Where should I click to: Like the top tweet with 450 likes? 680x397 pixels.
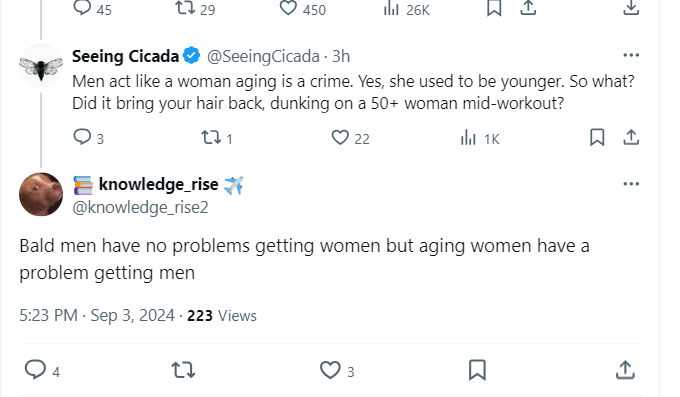coord(303,9)
